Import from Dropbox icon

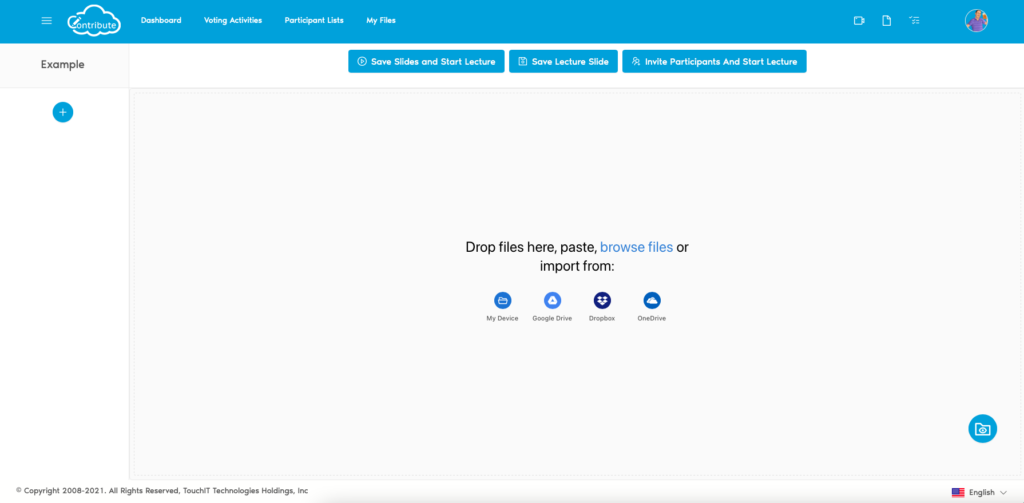[x=602, y=300]
